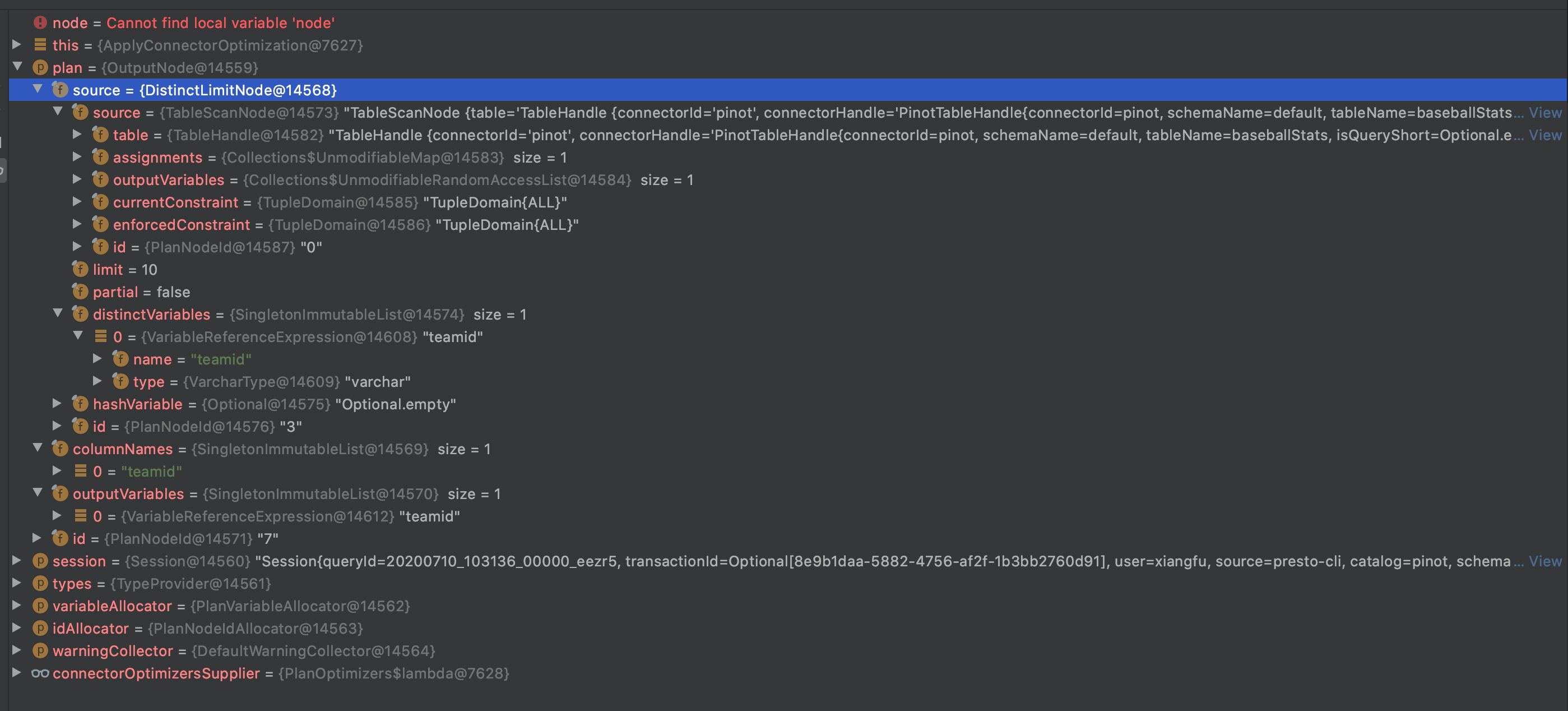The height and width of the screenshot is (711, 1568).
Task: Click the object icon next to 'this'
Action: 40,45
